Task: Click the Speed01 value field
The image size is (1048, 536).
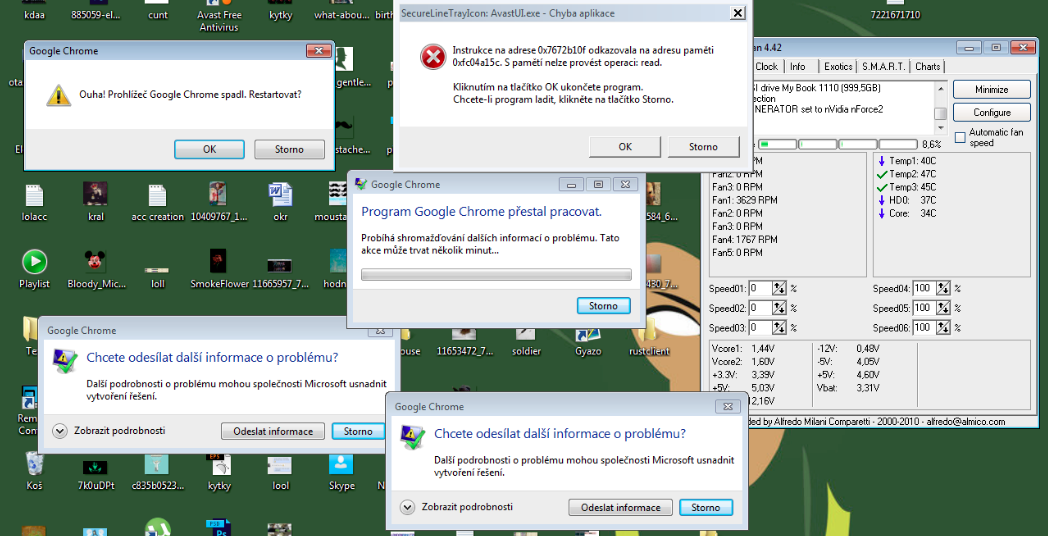Action: 761,288
